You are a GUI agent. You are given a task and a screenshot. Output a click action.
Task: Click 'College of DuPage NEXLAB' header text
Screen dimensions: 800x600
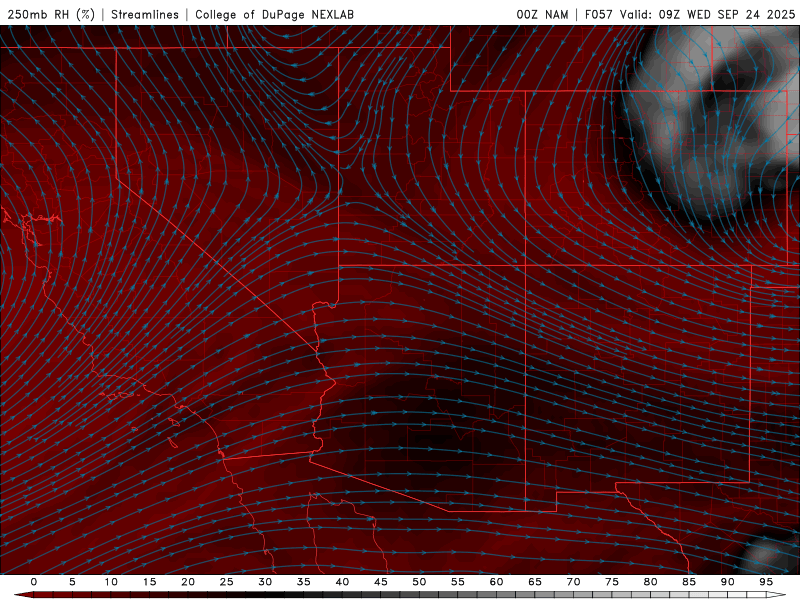pyautogui.click(x=274, y=15)
